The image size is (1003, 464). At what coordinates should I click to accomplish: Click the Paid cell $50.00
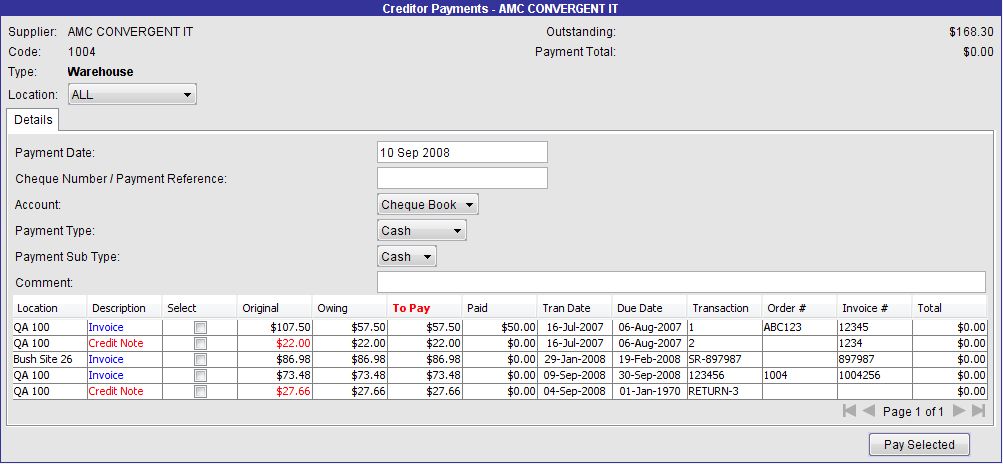500,327
